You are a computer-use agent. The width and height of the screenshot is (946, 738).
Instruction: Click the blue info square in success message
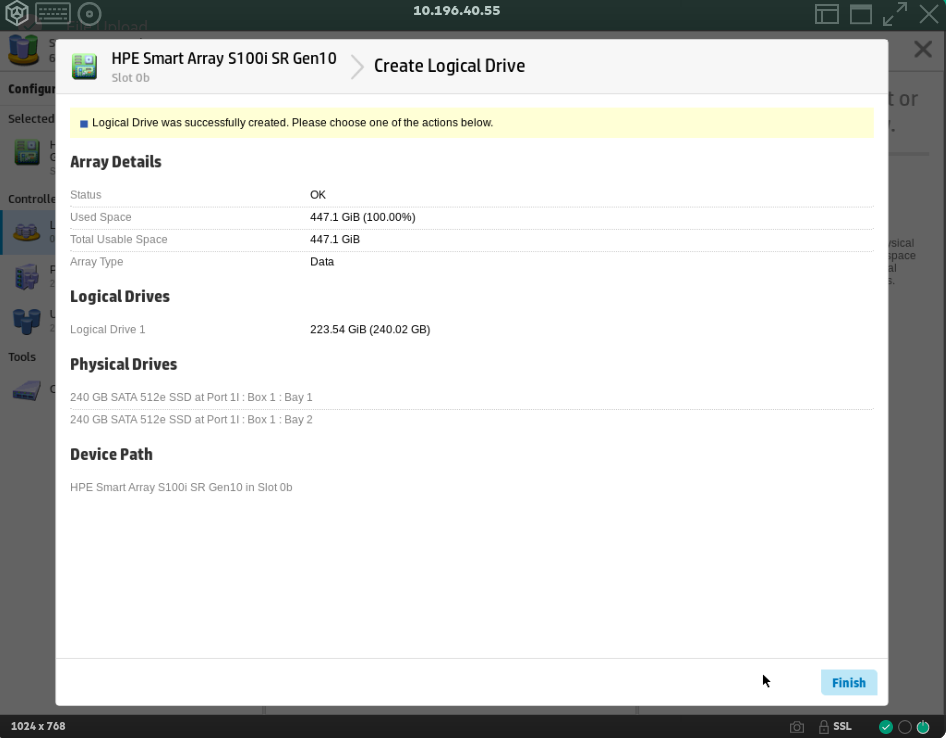click(x=84, y=124)
